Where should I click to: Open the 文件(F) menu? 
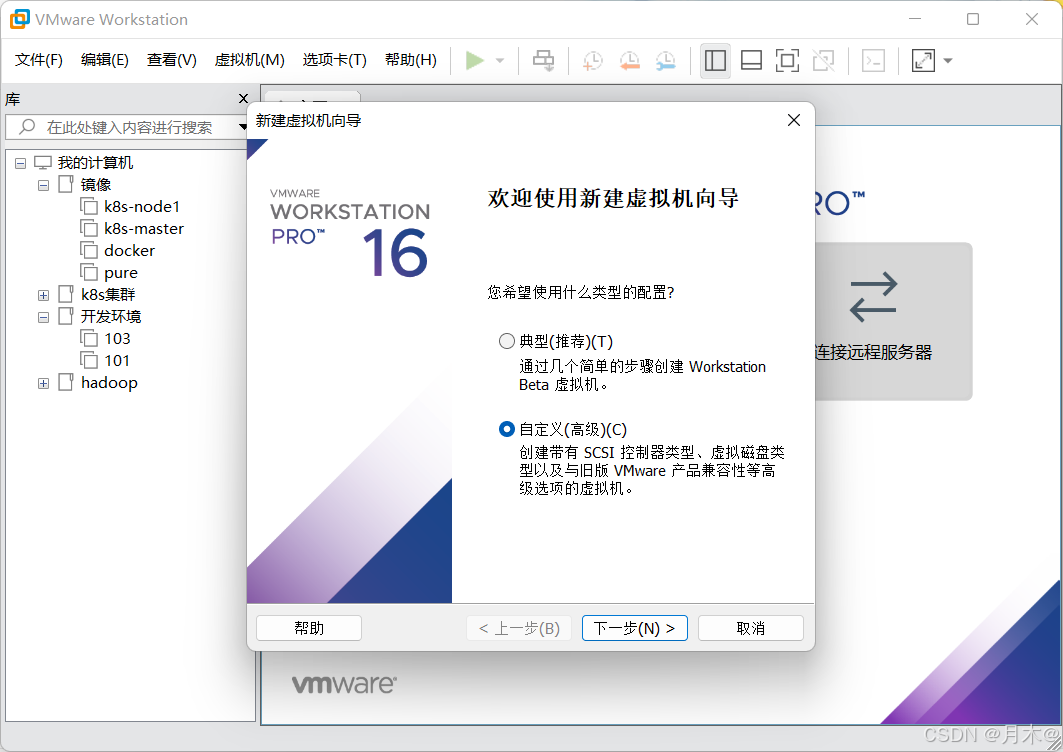(39, 60)
